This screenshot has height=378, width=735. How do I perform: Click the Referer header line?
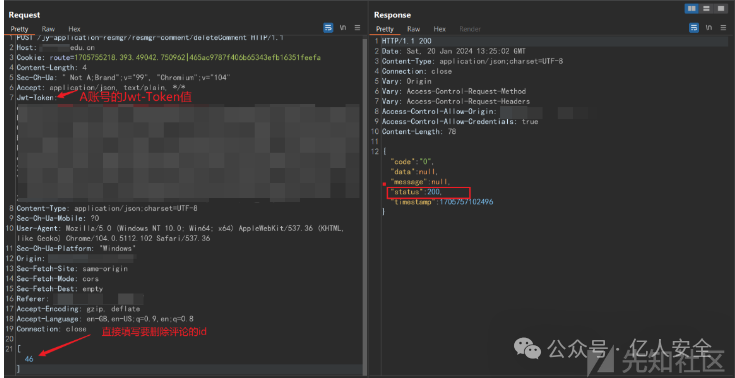pyautogui.click(x=80, y=299)
